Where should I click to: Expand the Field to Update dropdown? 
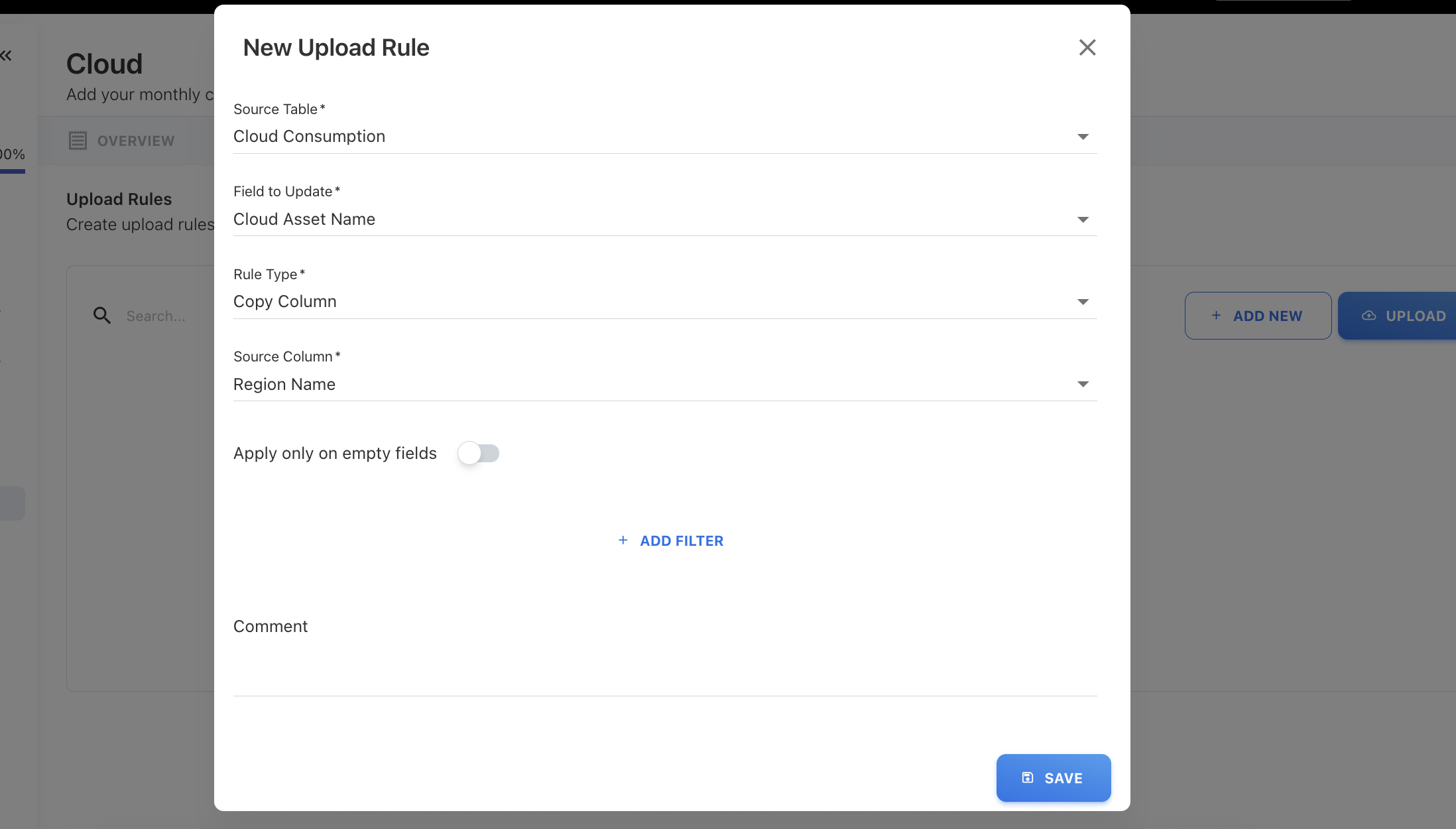(1082, 220)
